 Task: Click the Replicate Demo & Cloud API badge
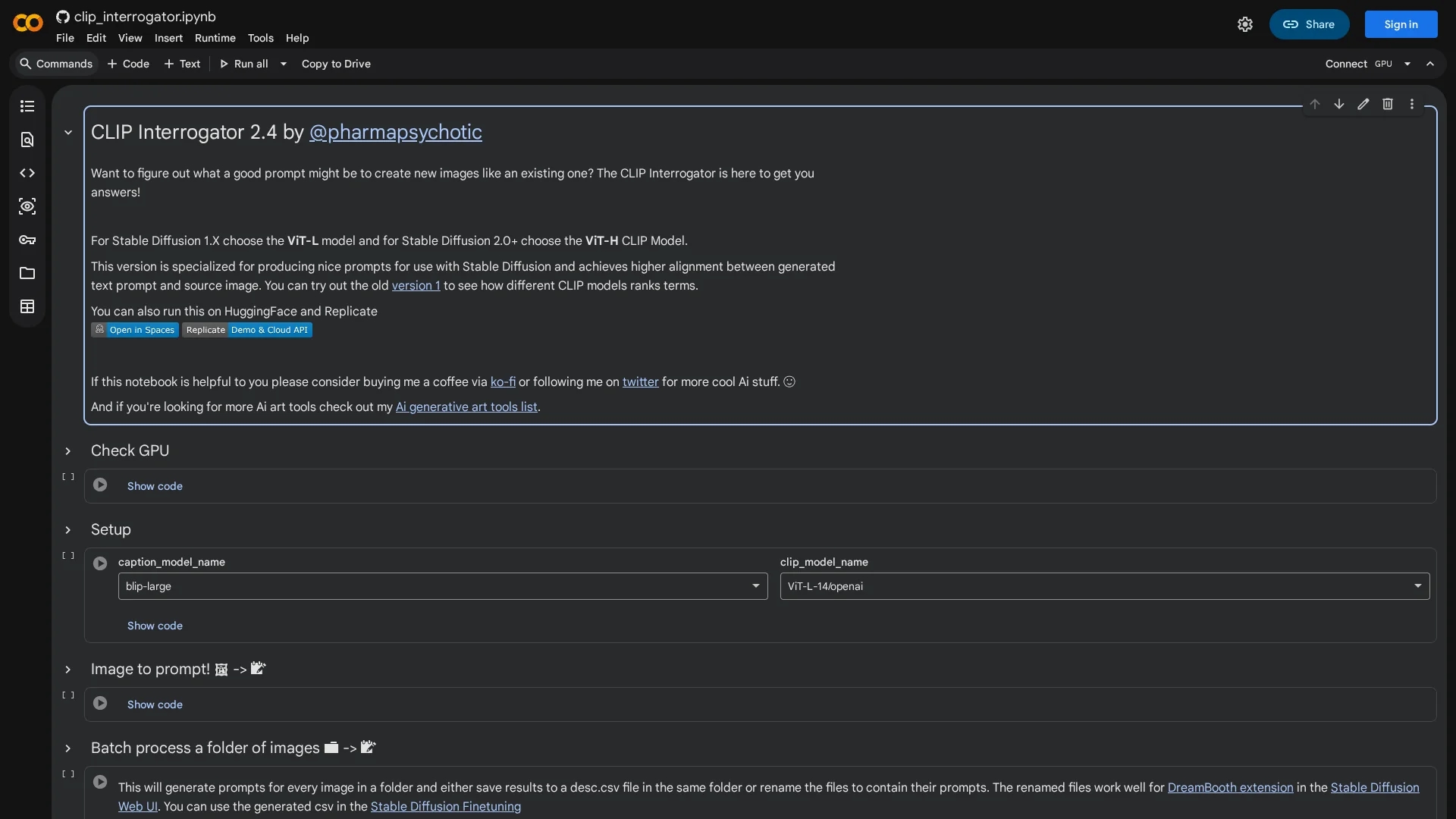pyautogui.click(x=247, y=330)
